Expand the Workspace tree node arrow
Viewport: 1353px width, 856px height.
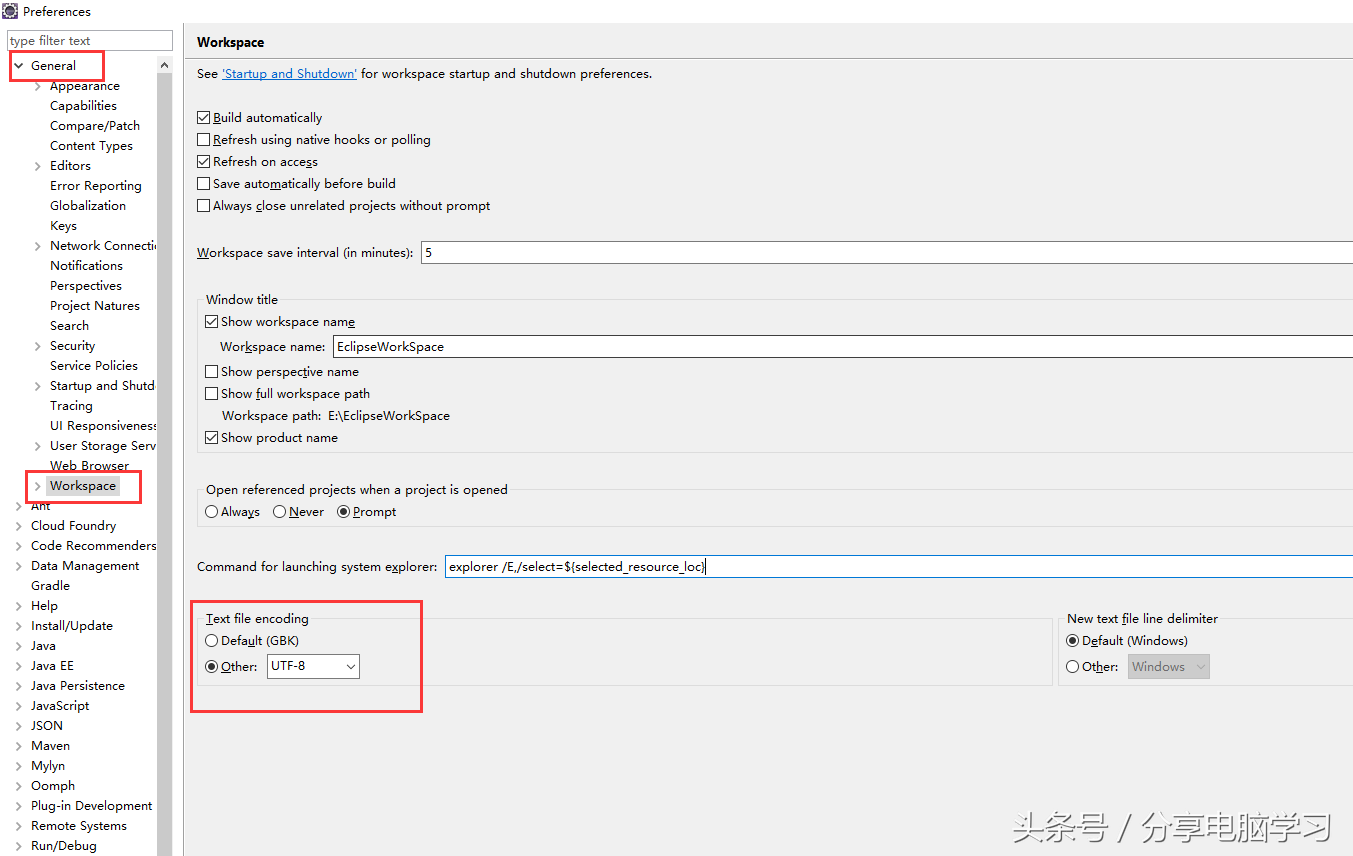[38, 486]
